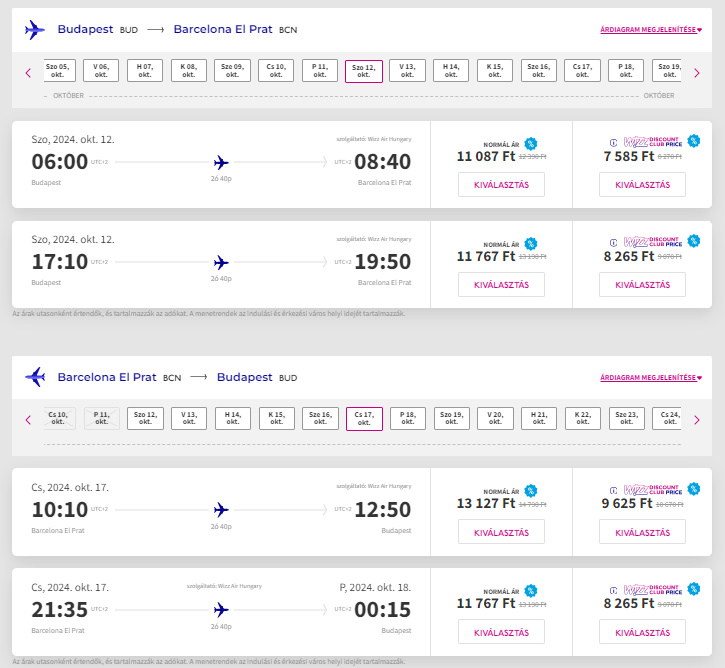Select outbound date P 11, okt.
The width and height of the screenshot is (725, 668).
coord(320,71)
